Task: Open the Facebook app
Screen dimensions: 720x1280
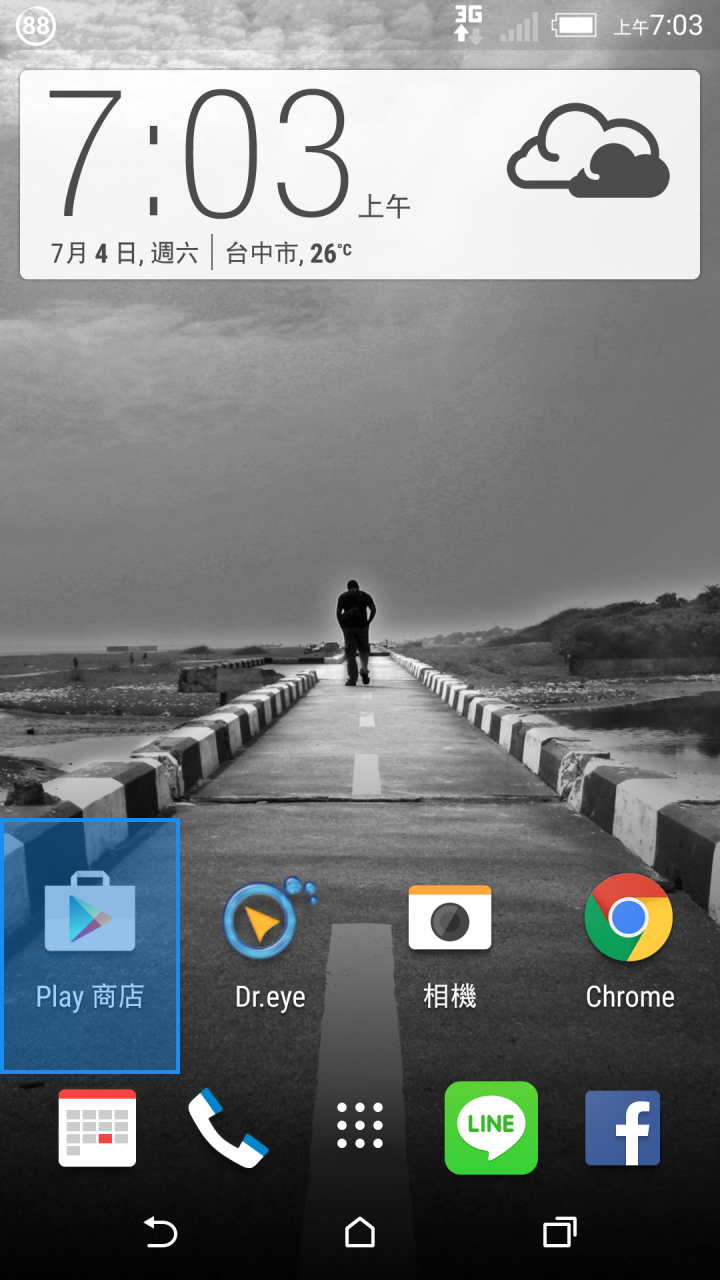Action: [622, 1128]
